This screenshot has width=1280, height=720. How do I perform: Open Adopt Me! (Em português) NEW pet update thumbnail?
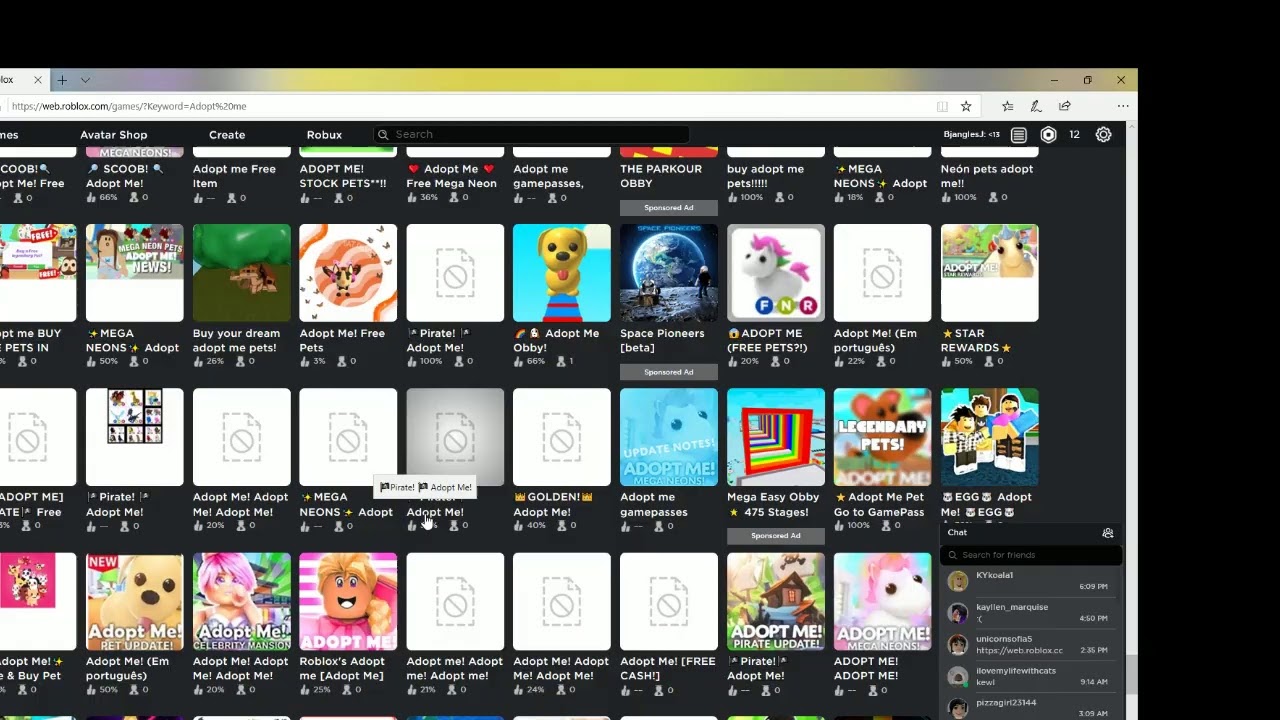[x=135, y=601]
